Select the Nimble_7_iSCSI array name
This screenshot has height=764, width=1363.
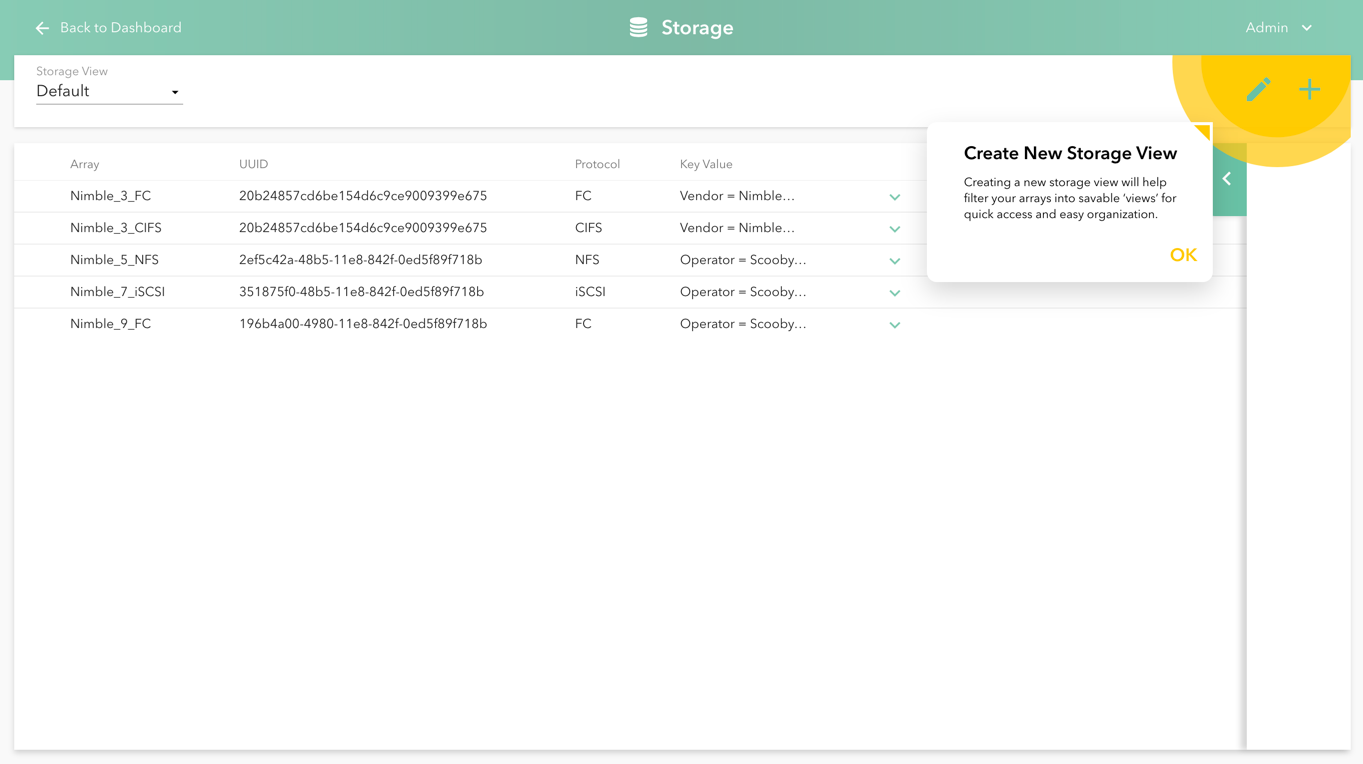point(117,292)
